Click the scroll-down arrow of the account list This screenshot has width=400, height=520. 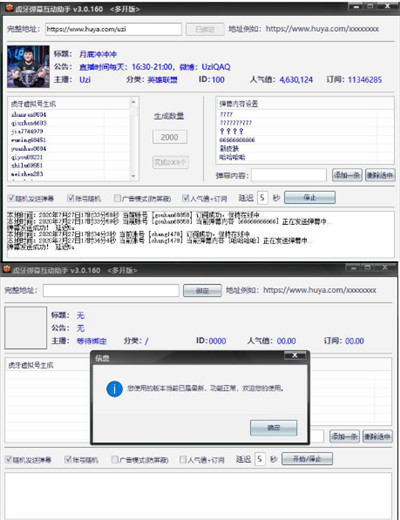tap(133, 176)
